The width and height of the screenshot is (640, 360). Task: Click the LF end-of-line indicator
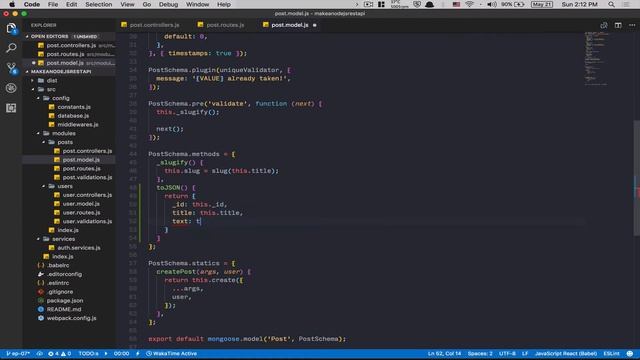(x=525, y=353)
